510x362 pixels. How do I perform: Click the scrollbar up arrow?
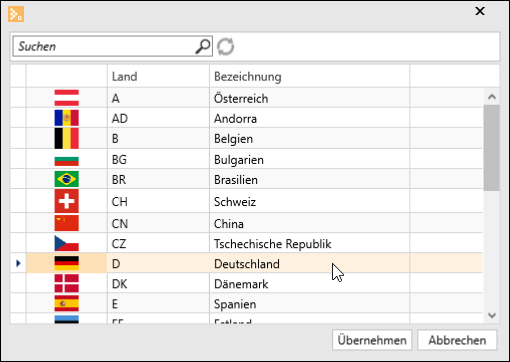pos(492,97)
